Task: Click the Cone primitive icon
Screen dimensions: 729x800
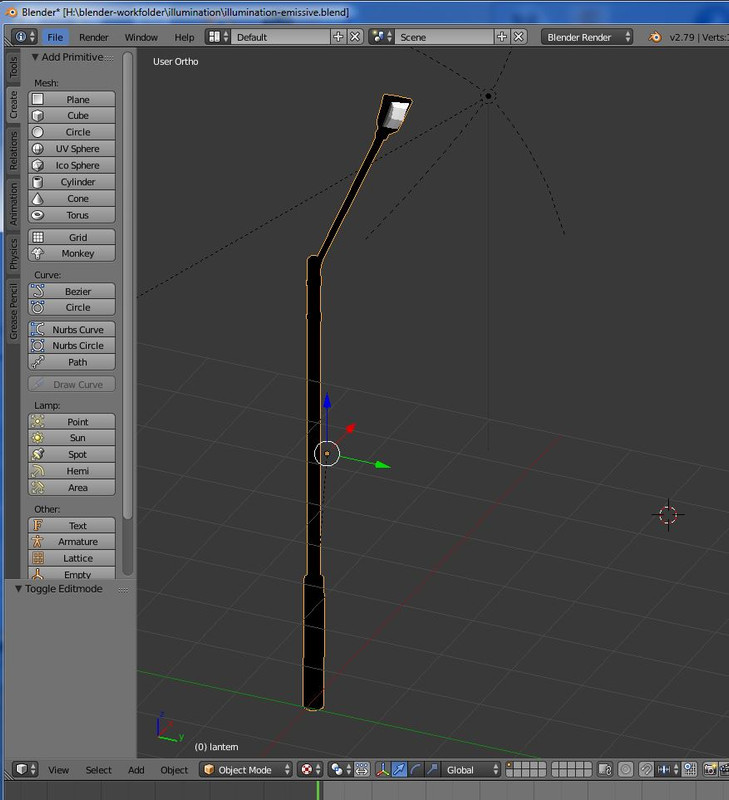Action: 38,198
